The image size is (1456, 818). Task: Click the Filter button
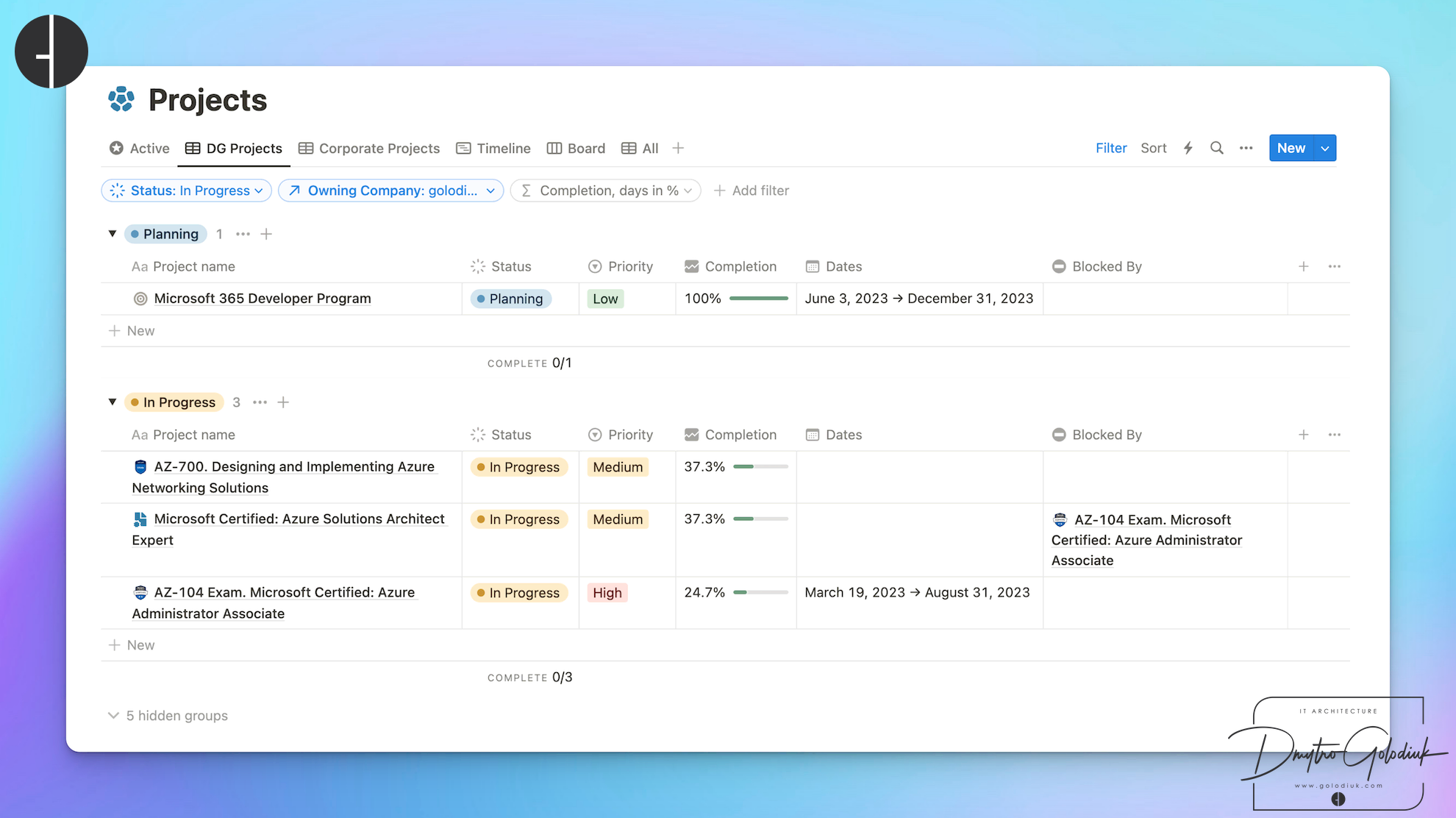coord(1110,148)
